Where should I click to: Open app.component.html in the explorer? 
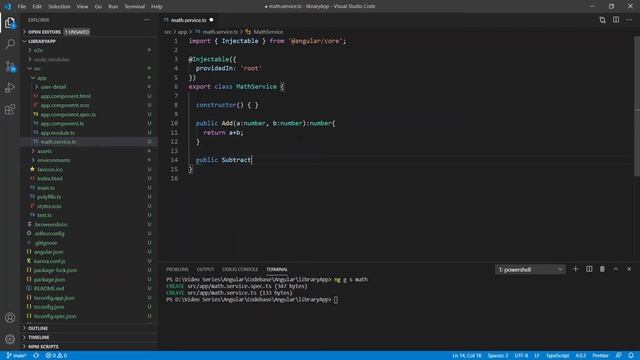coord(66,96)
